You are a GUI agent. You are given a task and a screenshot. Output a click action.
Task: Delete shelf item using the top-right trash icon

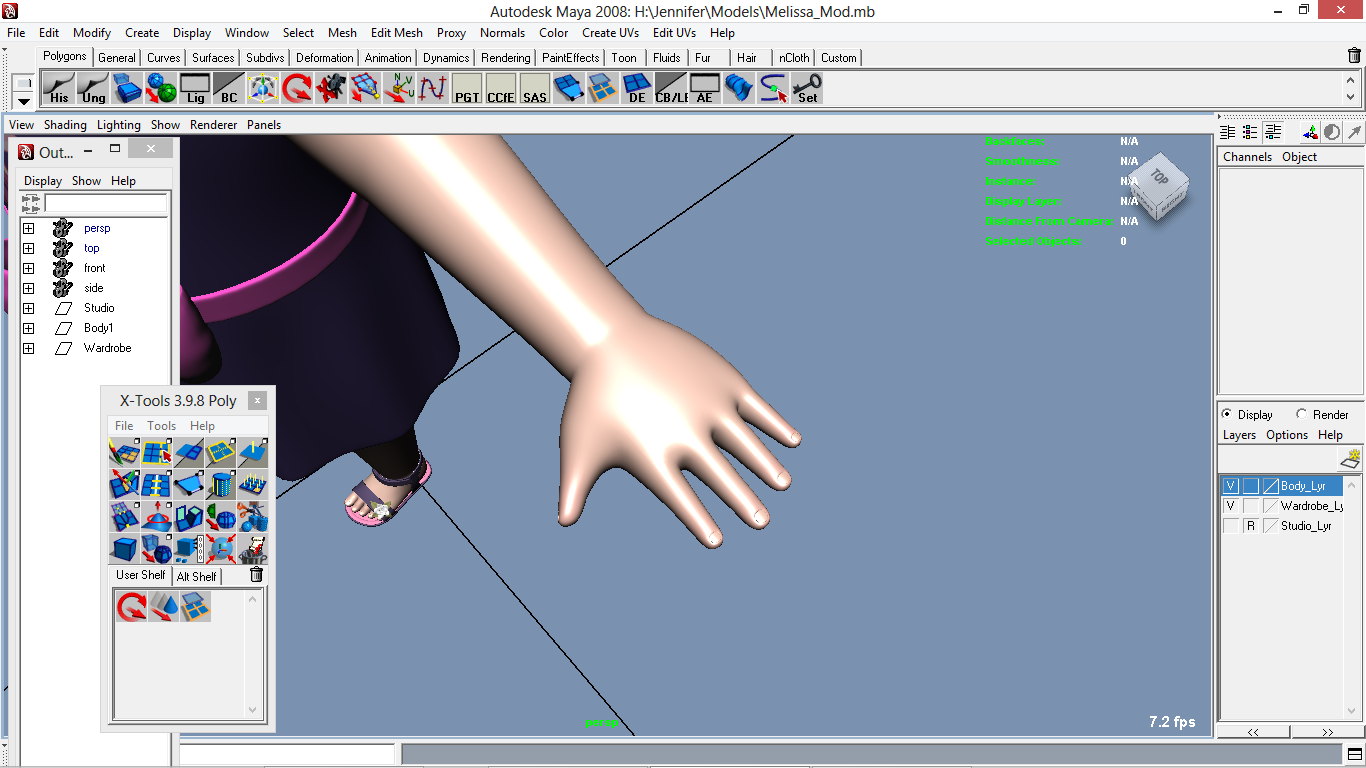click(1355, 56)
